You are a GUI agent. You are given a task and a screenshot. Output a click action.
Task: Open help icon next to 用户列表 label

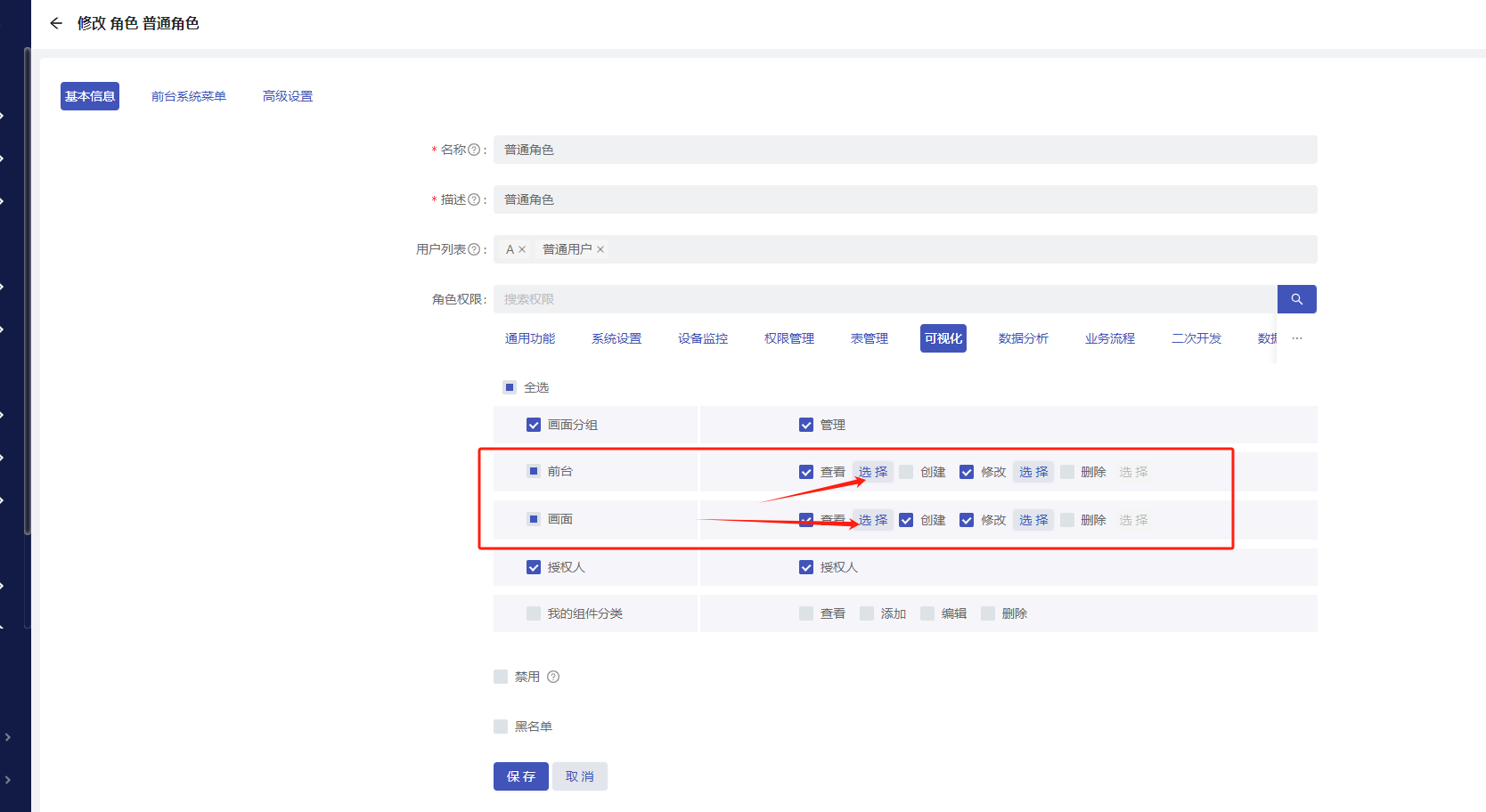[x=474, y=249]
